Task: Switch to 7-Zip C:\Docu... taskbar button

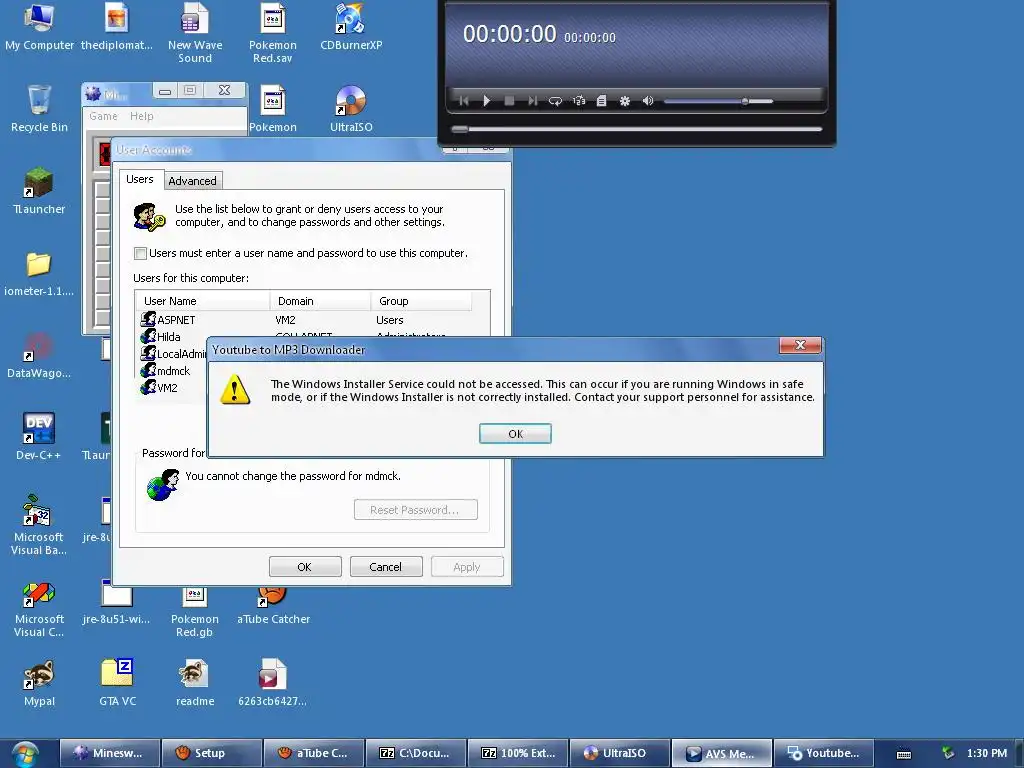Action: (415, 753)
